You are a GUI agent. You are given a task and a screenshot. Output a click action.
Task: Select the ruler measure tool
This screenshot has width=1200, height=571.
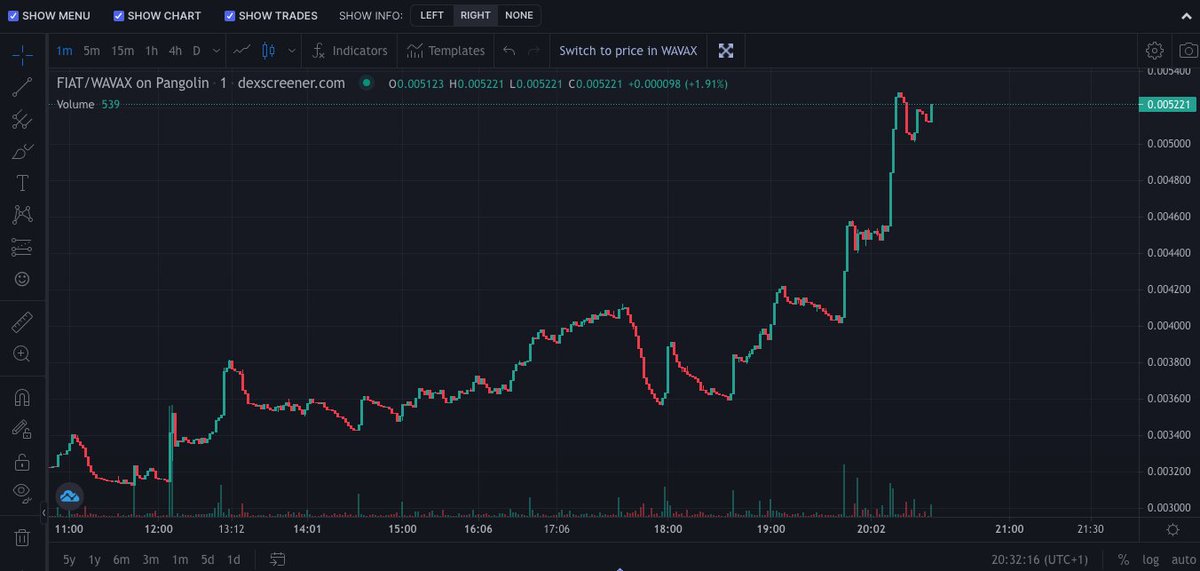(22, 322)
